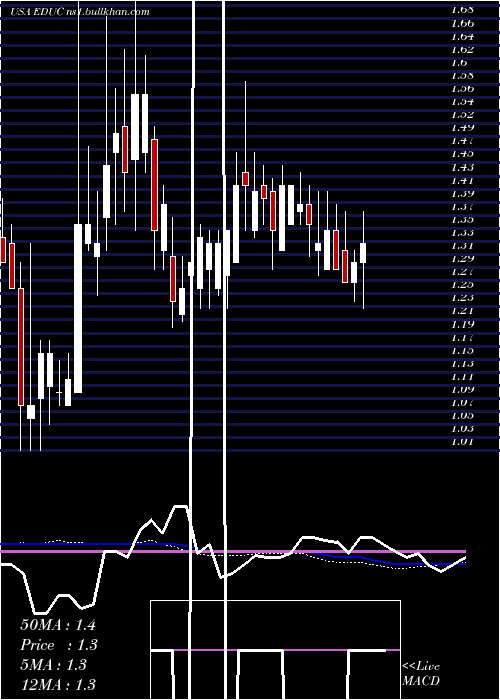
Task: Click the 1.21 price axis label
Action: pyautogui.click(x=464, y=311)
